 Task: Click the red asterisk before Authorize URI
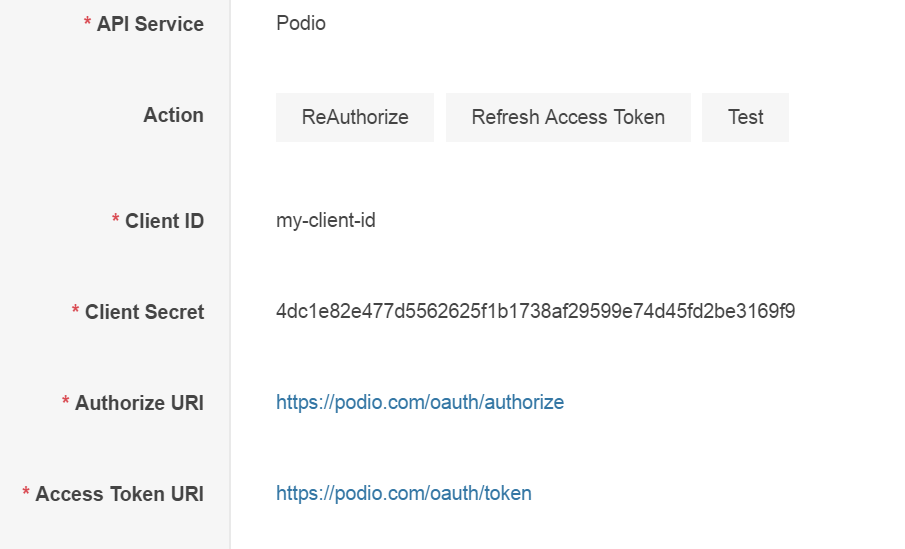click(x=66, y=402)
